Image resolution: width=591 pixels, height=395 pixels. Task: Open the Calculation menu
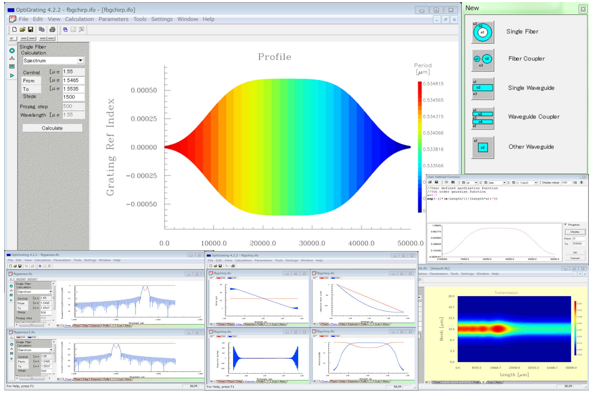point(79,19)
